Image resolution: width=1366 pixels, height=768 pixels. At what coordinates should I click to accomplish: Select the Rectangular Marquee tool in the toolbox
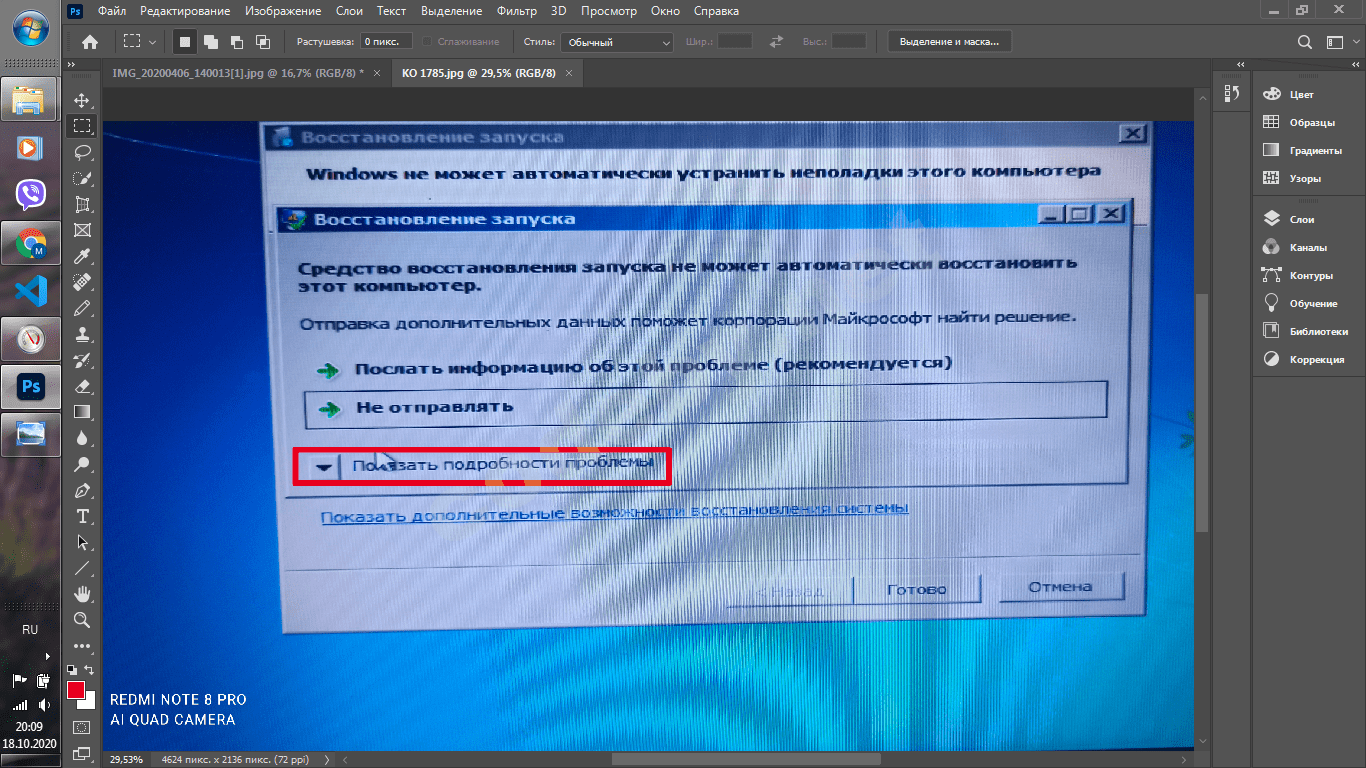click(x=82, y=126)
